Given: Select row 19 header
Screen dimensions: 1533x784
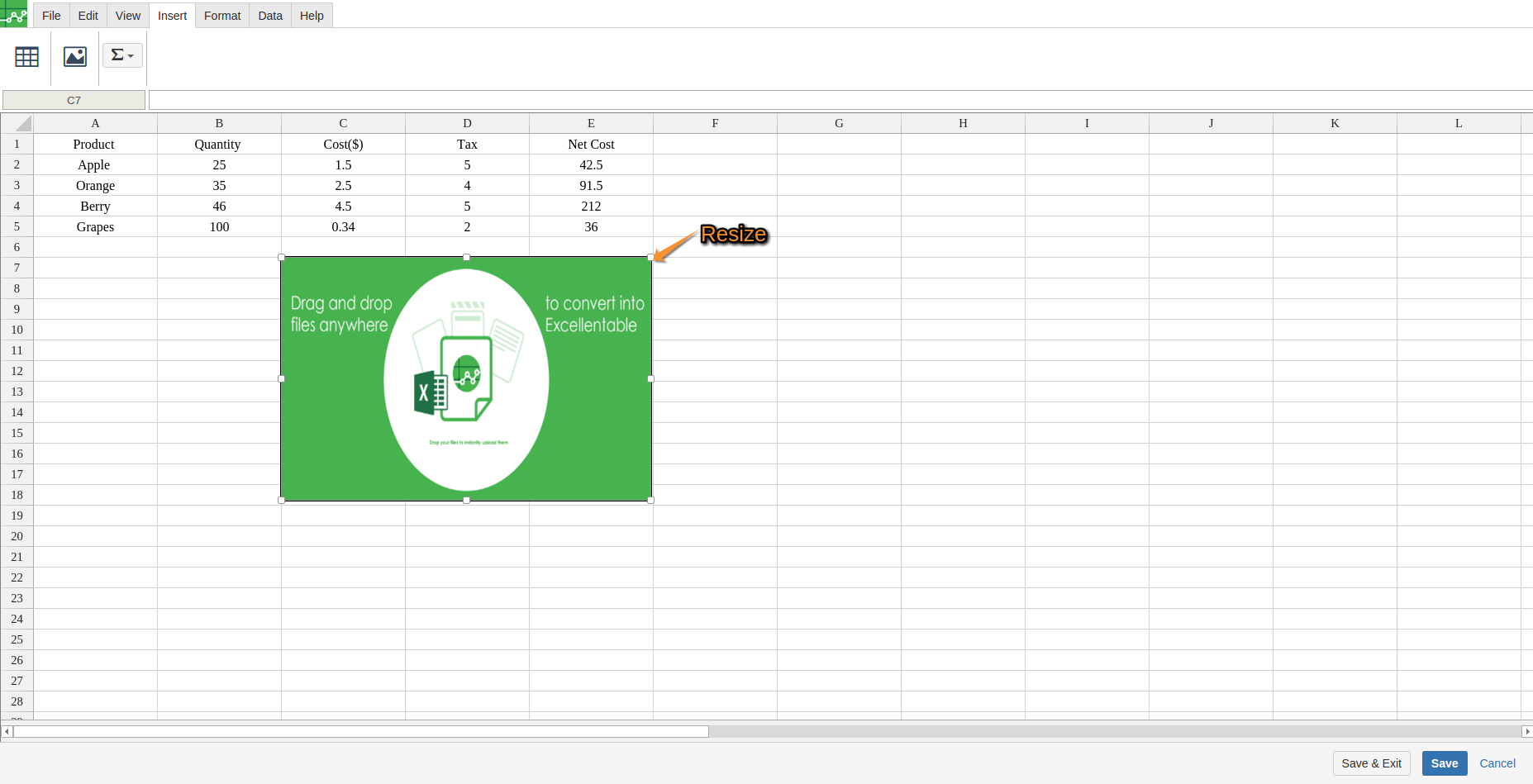Looking at the screenshot, I should click(17, 516).
